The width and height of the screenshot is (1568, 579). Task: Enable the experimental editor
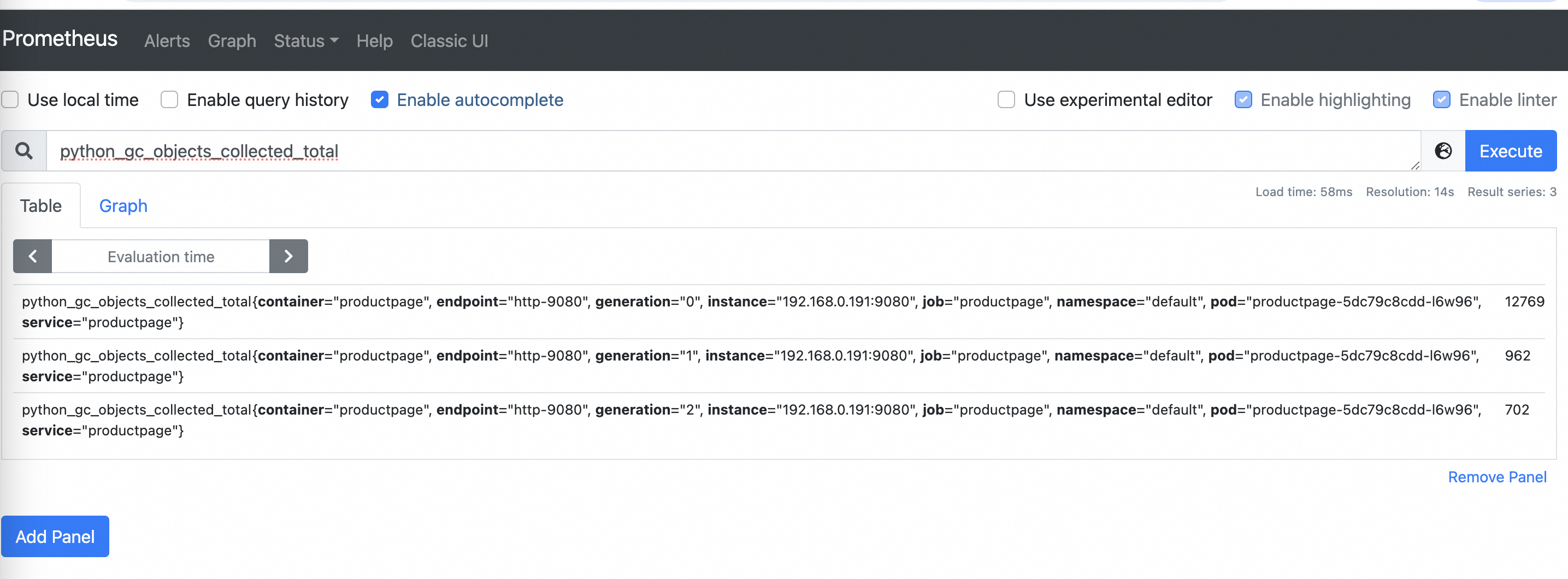[x=1006, y=99]
